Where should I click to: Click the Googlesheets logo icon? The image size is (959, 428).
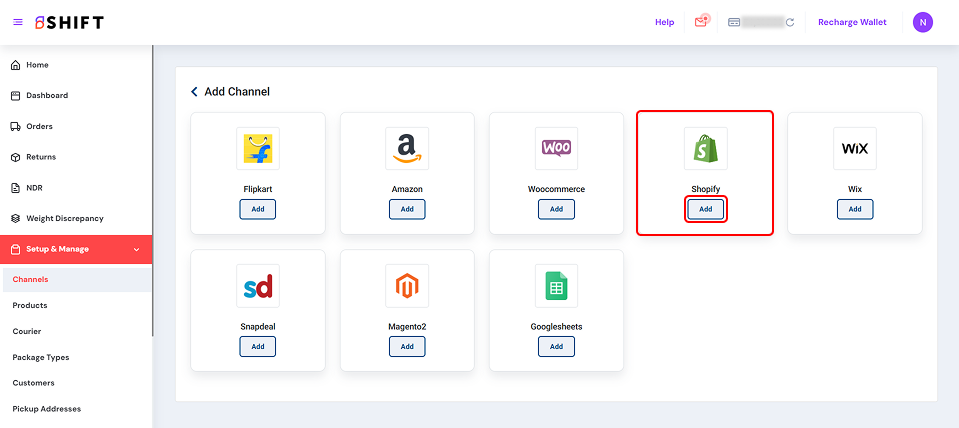pos(556,286)
